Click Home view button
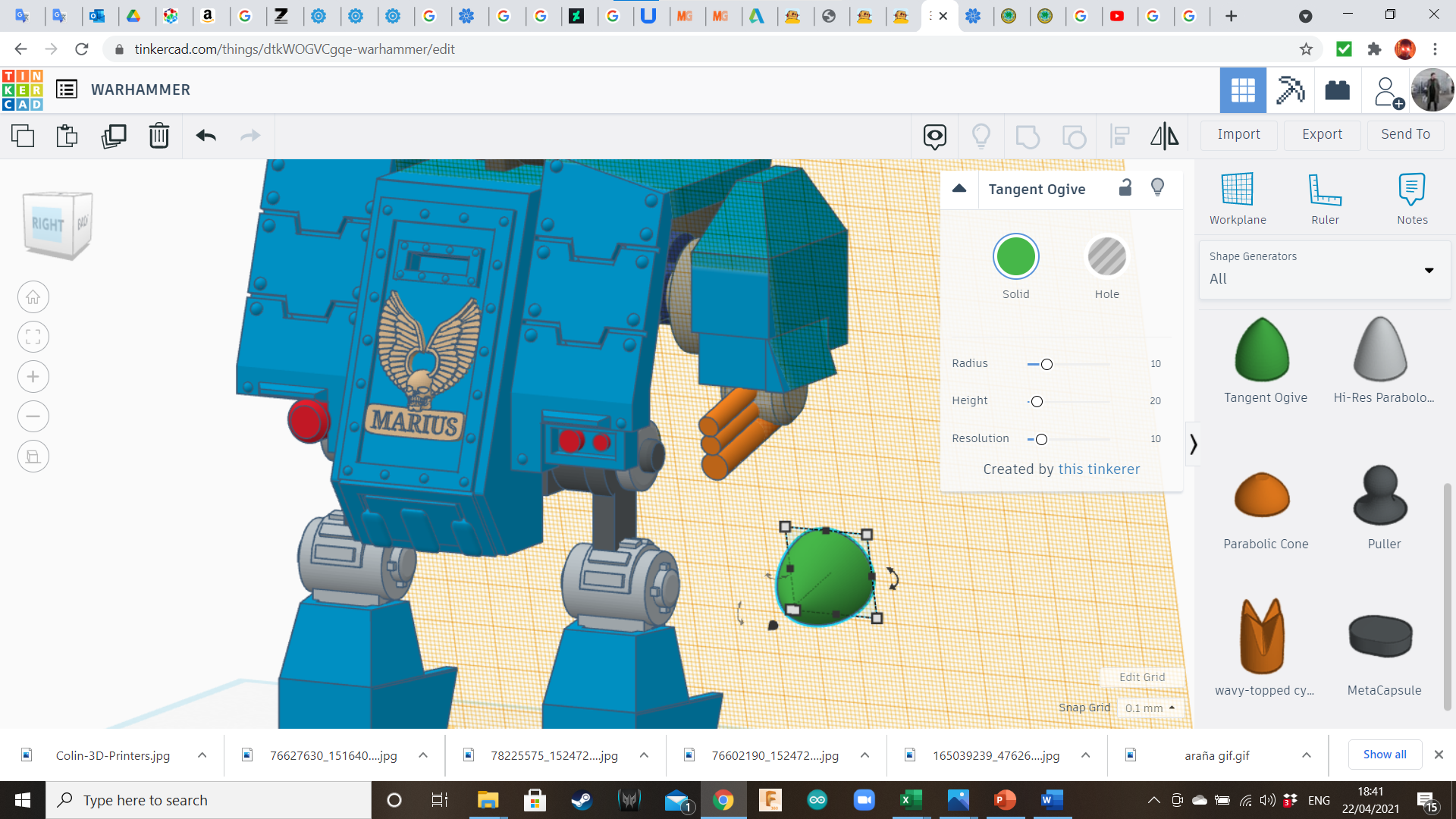The image size is (1456, 819). 33,297
